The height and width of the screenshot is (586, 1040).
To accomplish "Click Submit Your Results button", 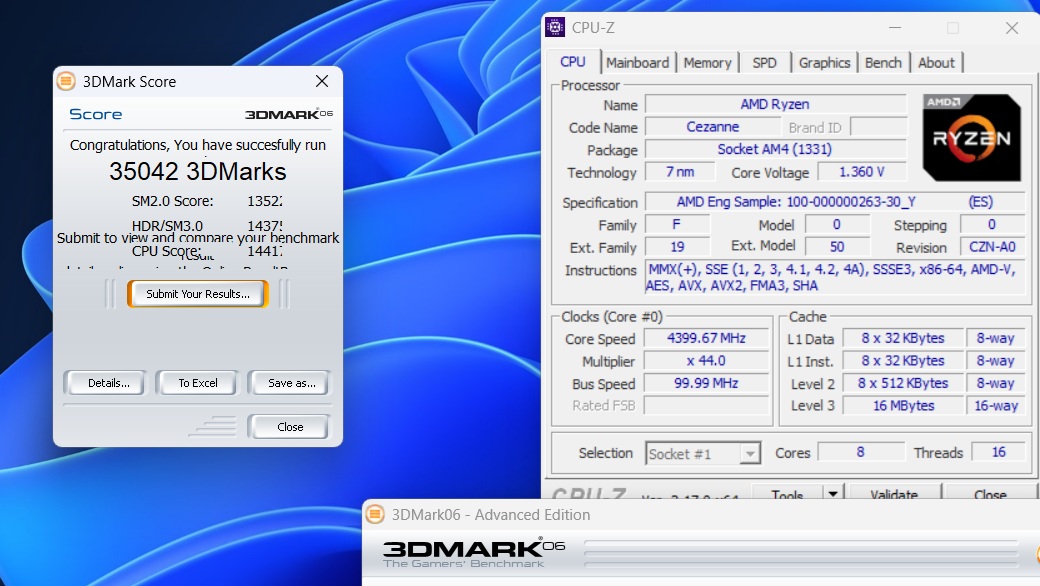I will click(x=198, y=294).
